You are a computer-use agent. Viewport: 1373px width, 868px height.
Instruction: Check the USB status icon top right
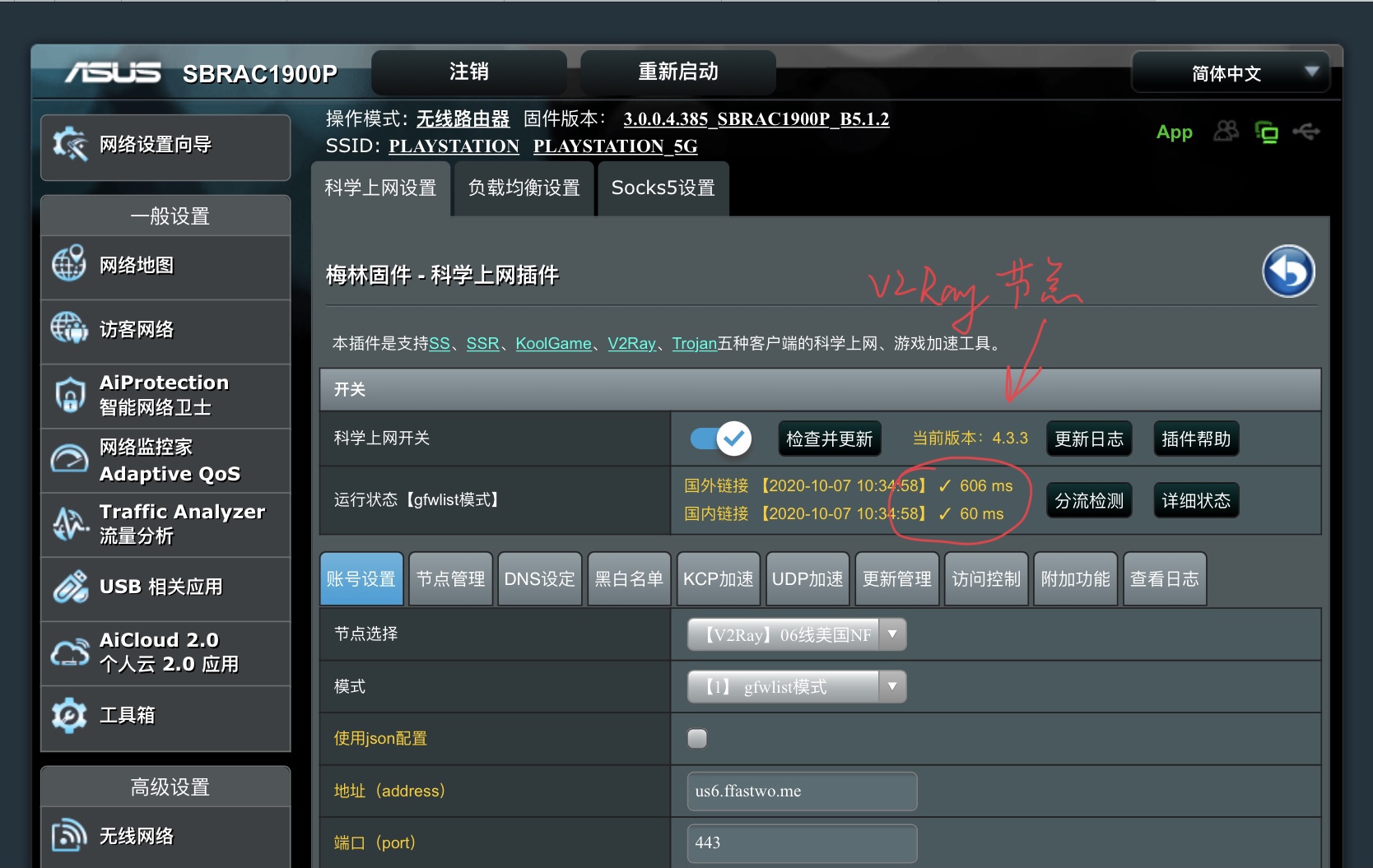(1307, 132)
